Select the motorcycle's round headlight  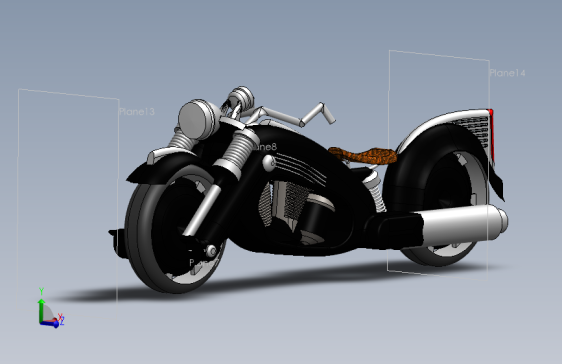tap(196, 119)
